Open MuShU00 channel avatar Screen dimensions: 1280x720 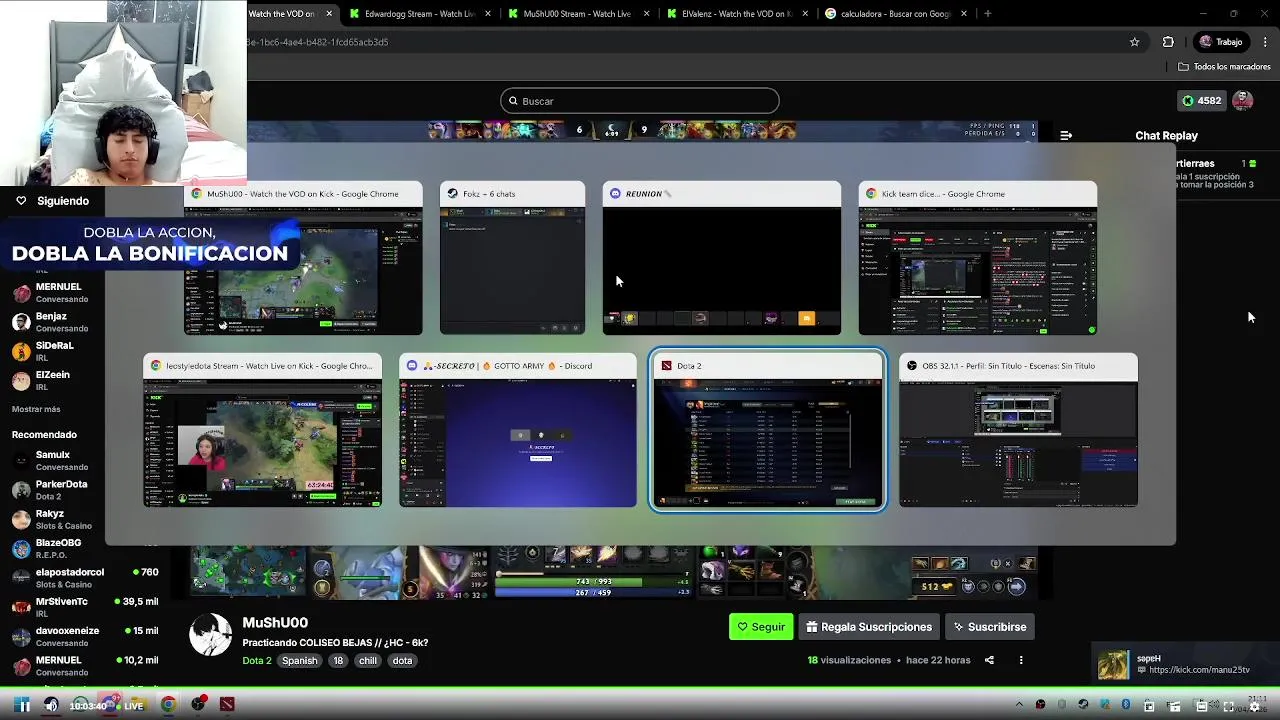coord(211,636)
